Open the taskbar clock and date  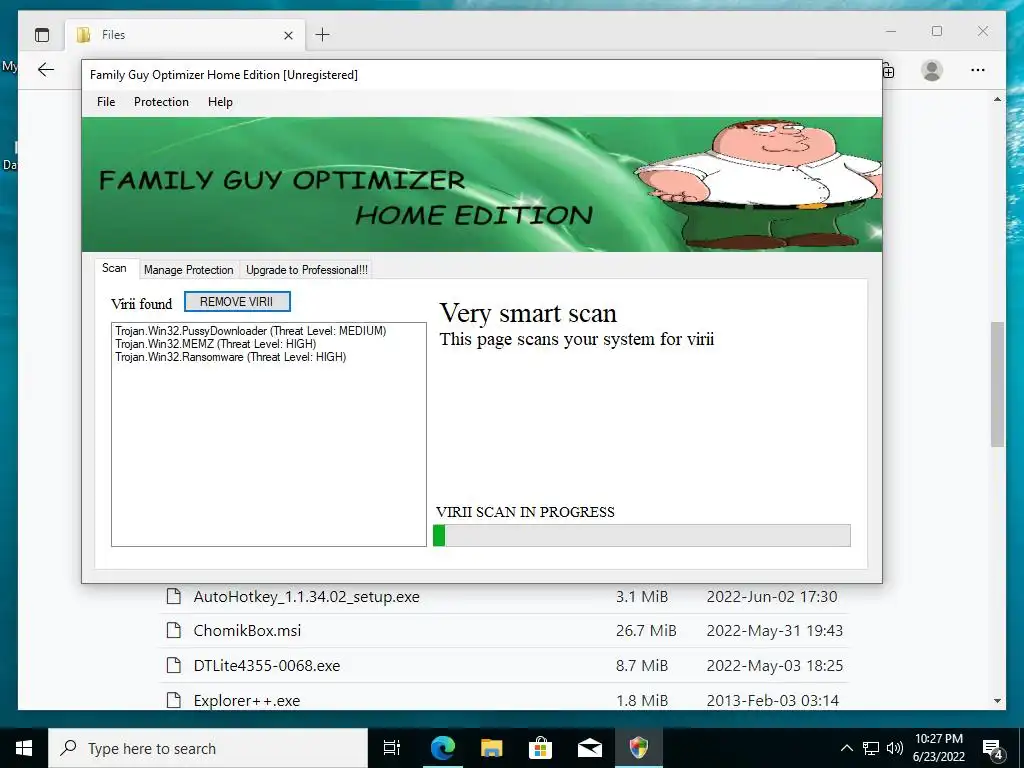pyautogui.click(x=938, y=748)
